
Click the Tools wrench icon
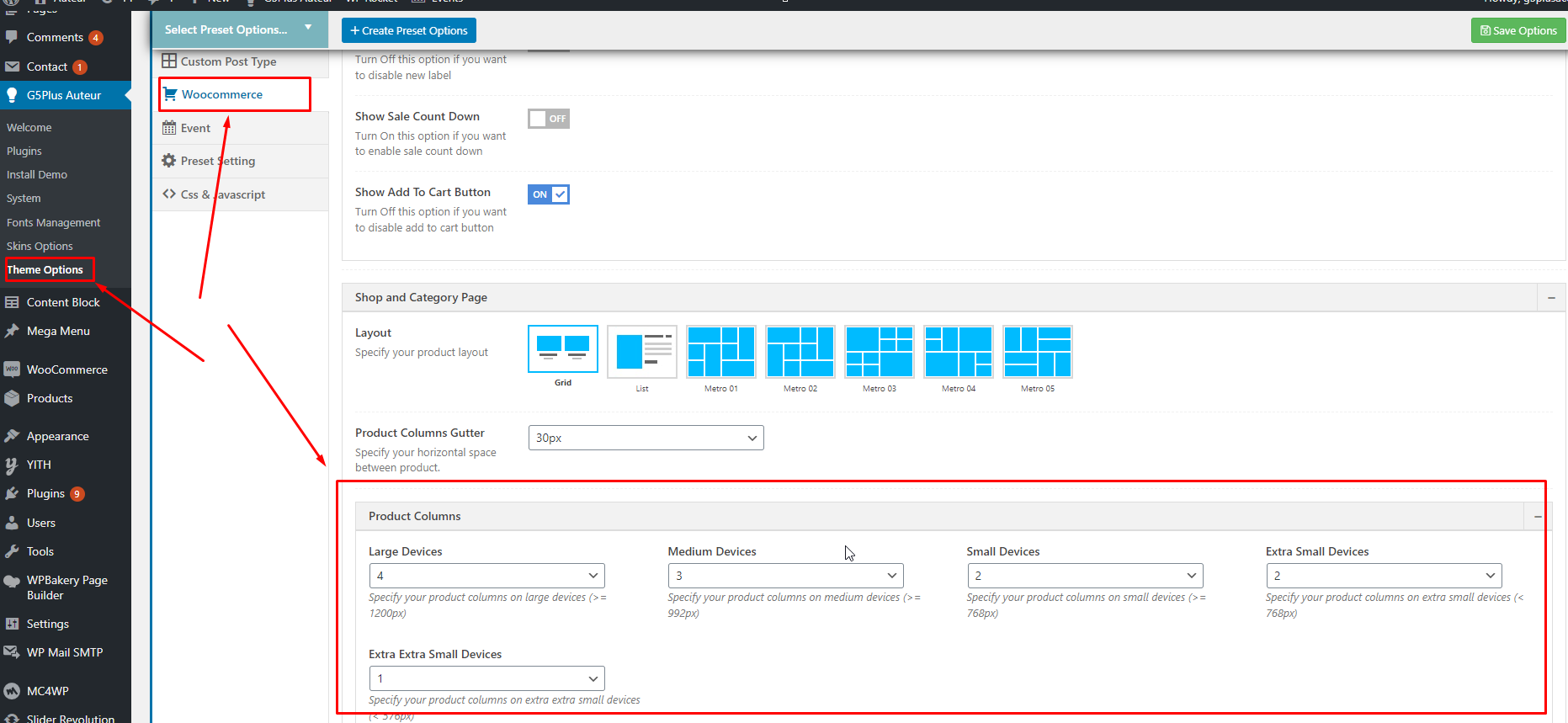click(12, 551)
